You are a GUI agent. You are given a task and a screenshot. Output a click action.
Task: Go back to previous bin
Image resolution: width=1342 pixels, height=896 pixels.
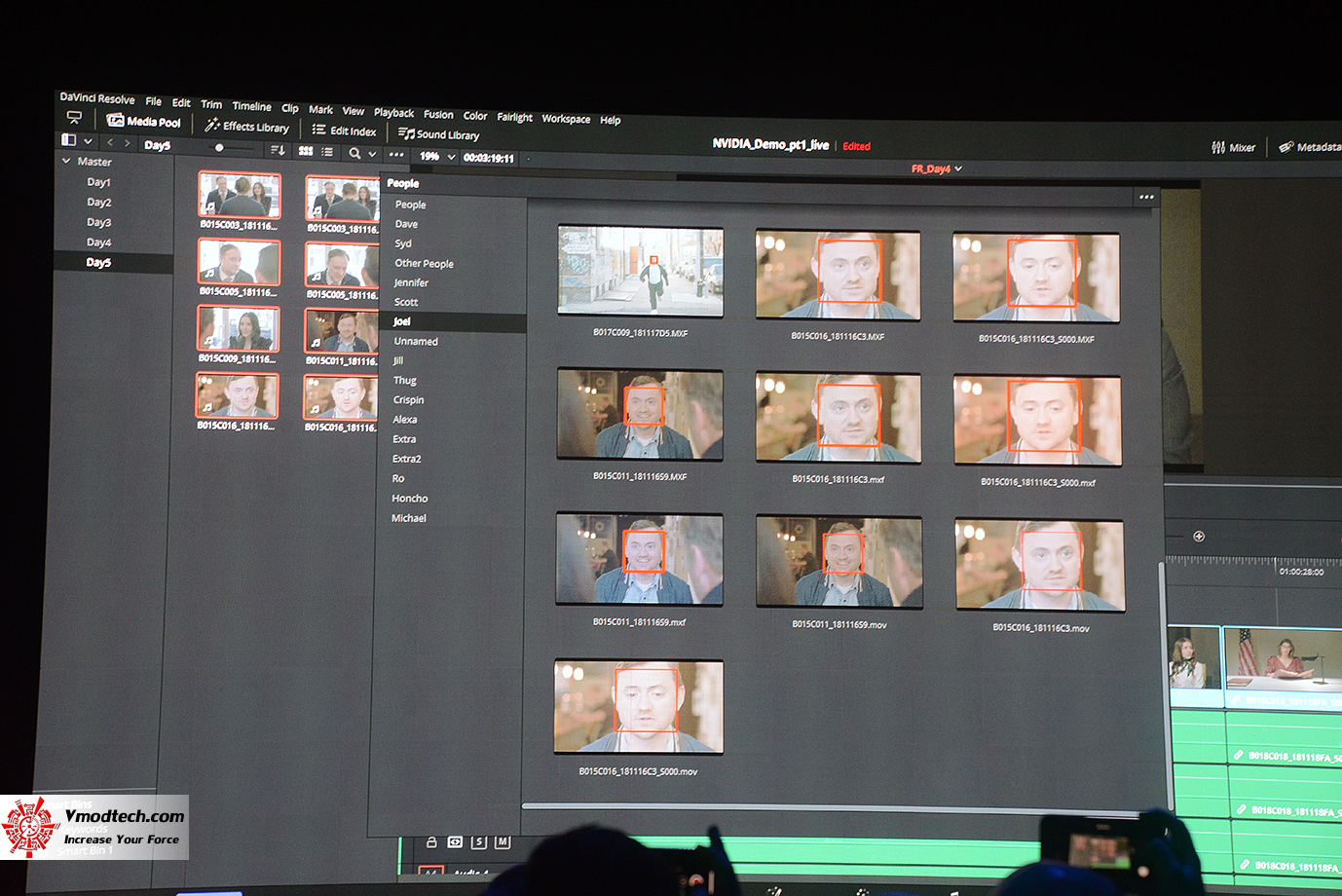point(109,142)
